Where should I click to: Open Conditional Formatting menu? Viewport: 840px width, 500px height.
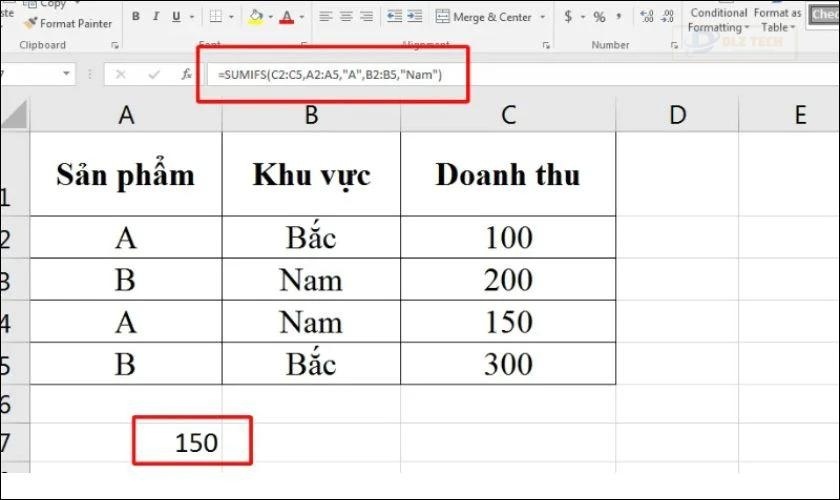coord(718,20)
